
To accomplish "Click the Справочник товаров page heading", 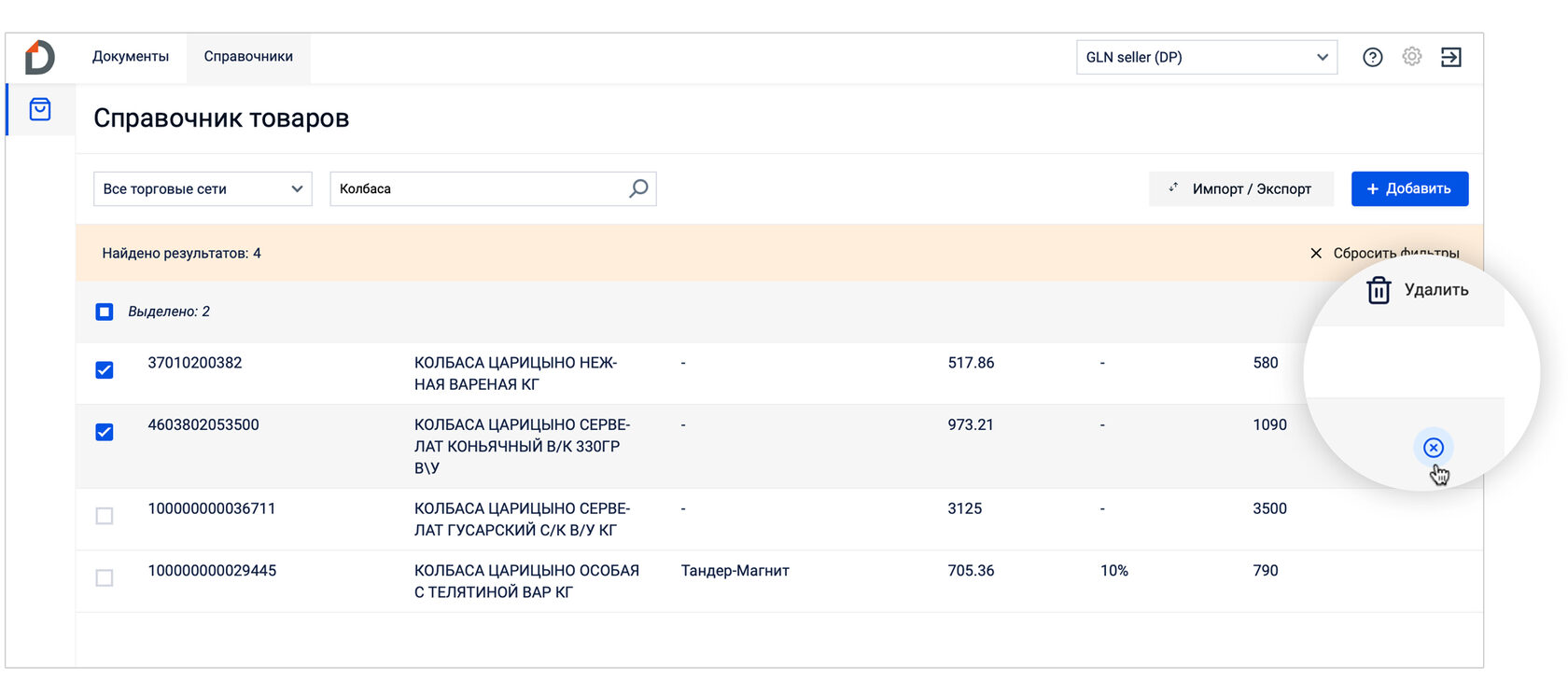I will point(221,118).
